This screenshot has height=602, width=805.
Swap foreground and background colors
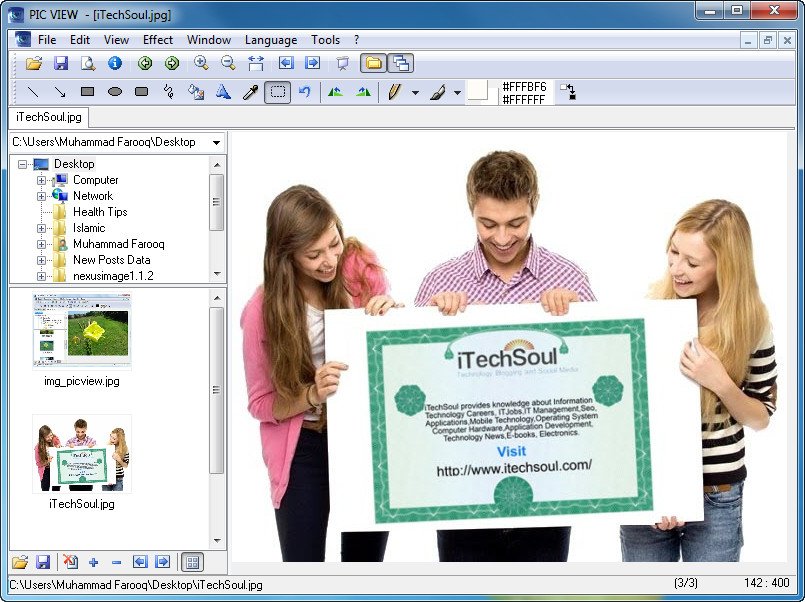[568, 92]
